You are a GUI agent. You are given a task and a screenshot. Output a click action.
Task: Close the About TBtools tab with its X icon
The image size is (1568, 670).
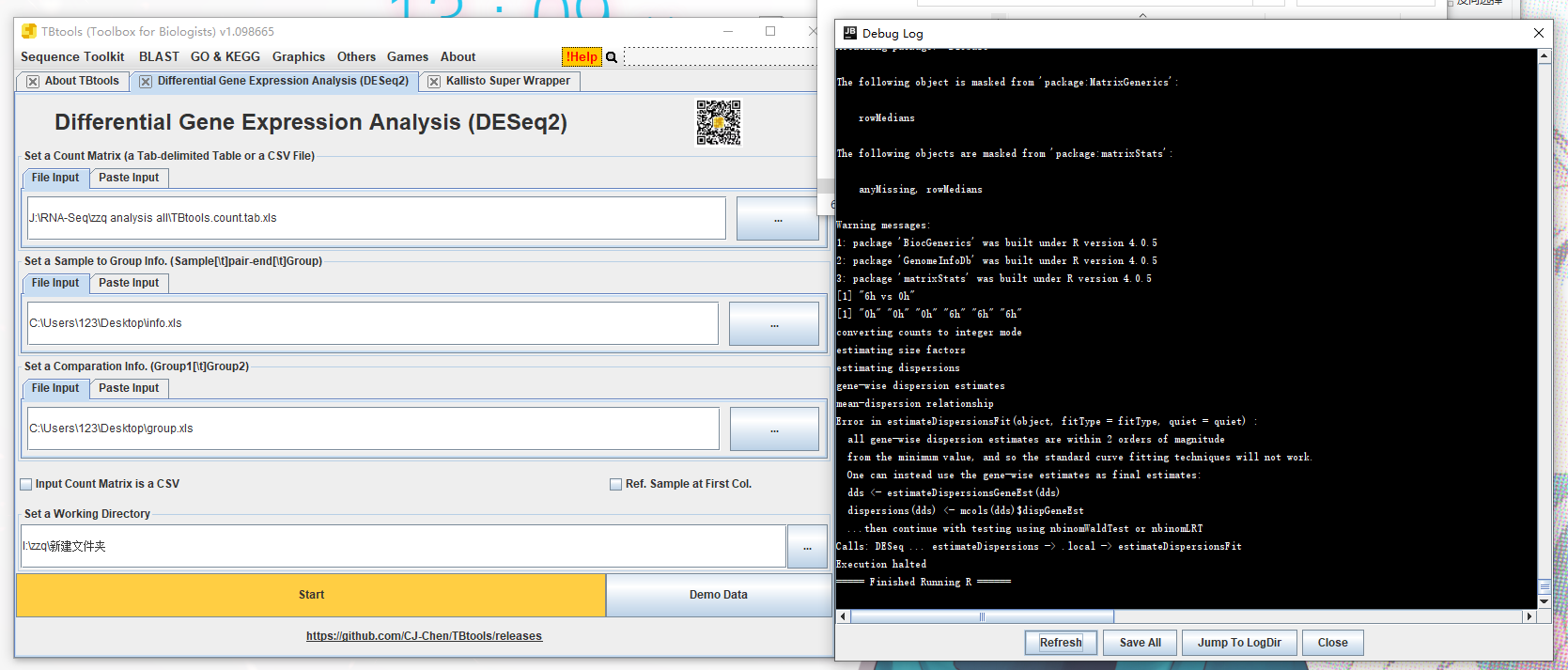pyautogui.click(x=33, y=82)
